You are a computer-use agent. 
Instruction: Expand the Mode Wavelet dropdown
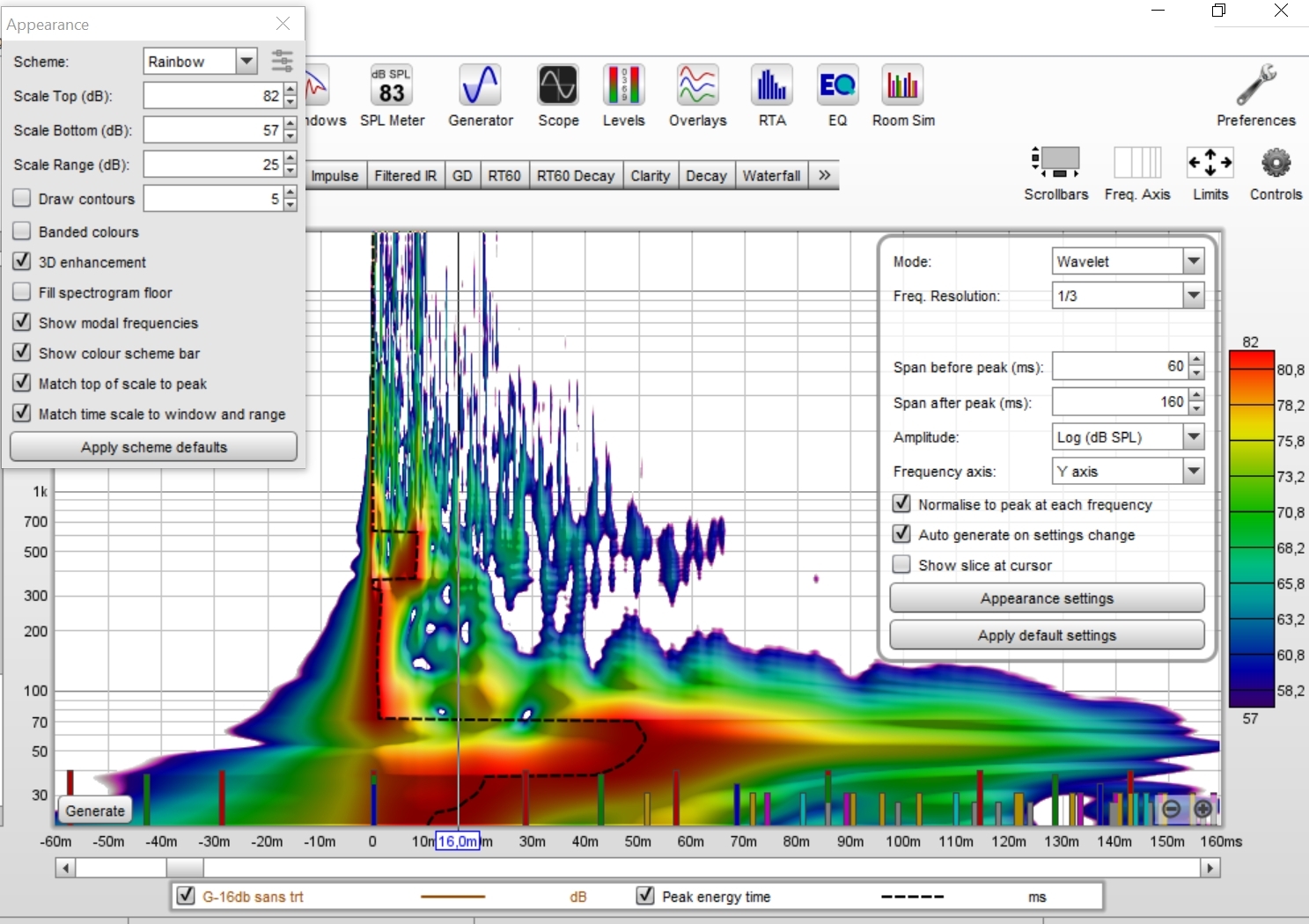[1193, 261]
